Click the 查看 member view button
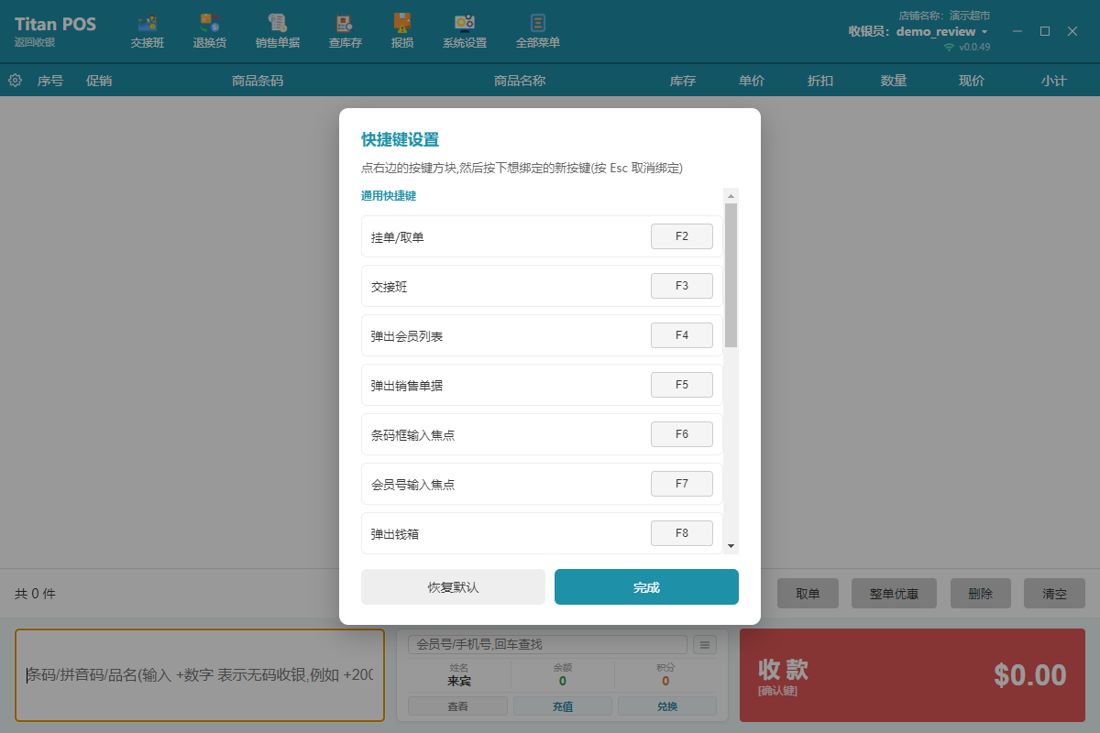The height and width of the screenshot is (733, 1100). coord(457,706)
